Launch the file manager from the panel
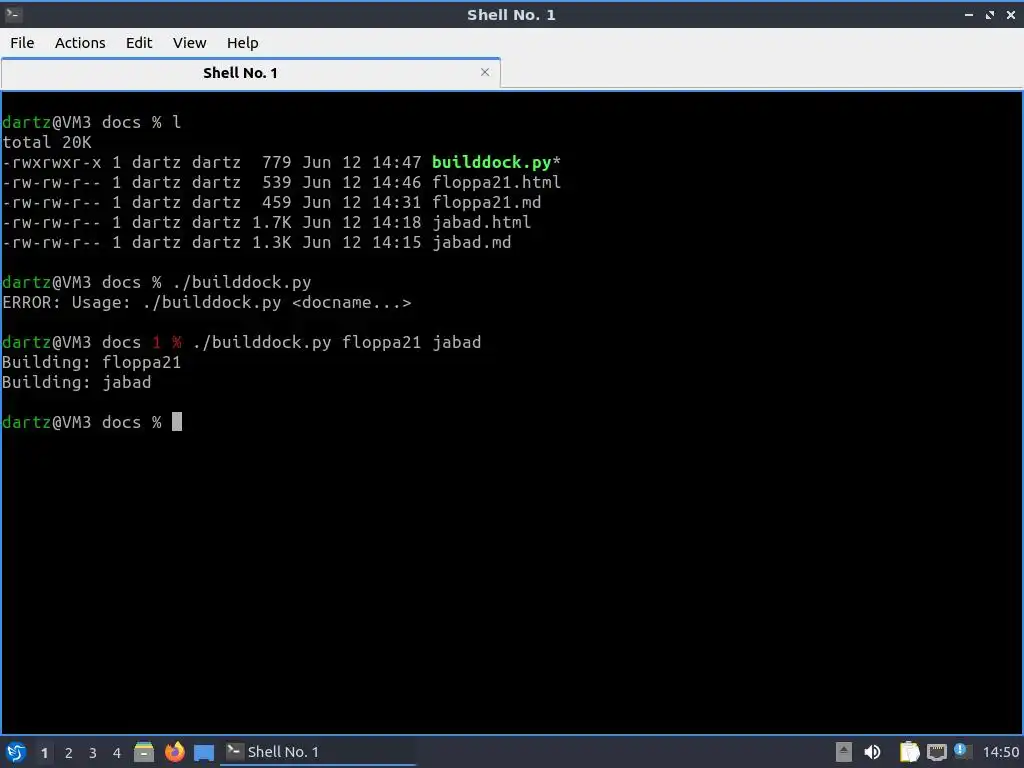Screen dimensions: 1024x768 (144, 752)
